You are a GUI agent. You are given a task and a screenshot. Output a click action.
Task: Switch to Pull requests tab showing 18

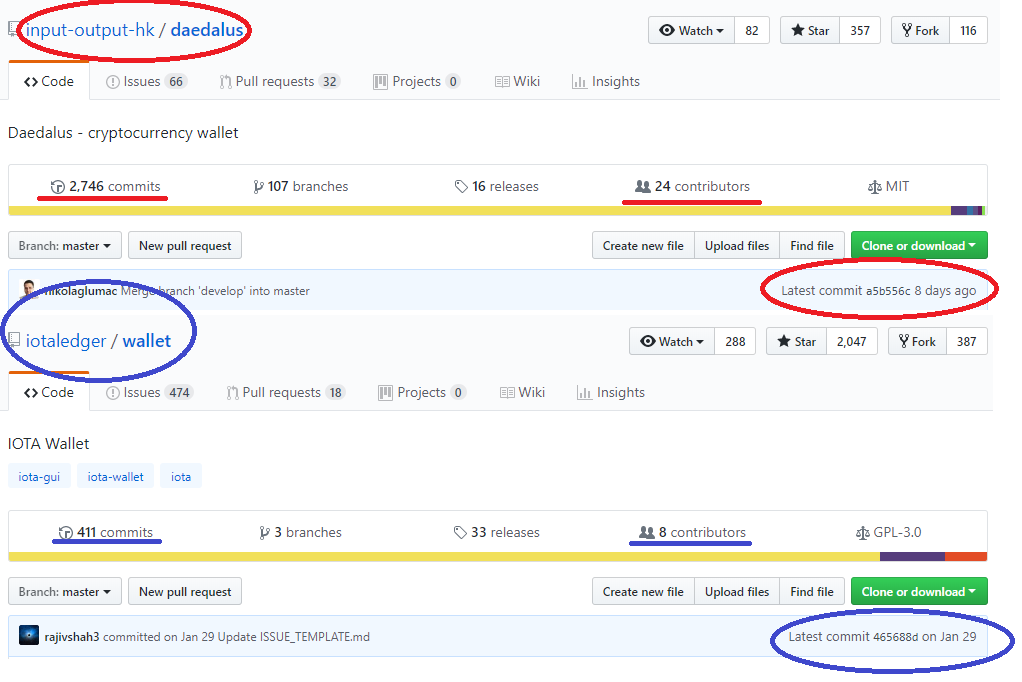(285, 393)
